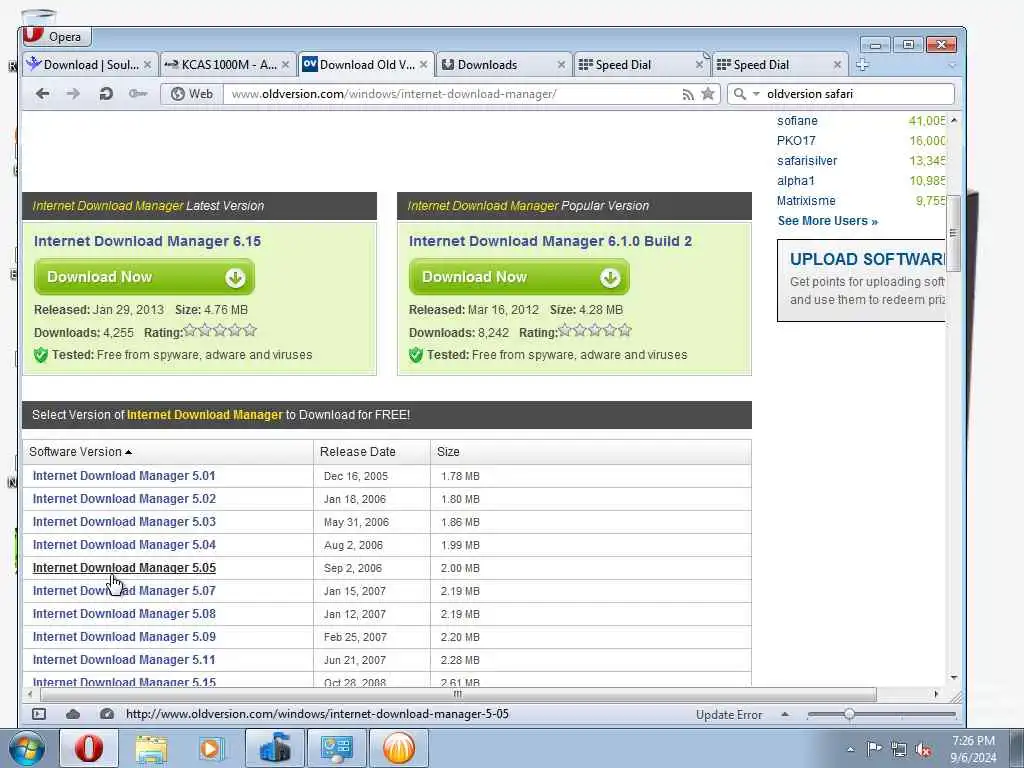This screenshot has height=768, width=1024.
Task: Click the UPLOAD SOFTWARE banner
Action: coord(861,280)
